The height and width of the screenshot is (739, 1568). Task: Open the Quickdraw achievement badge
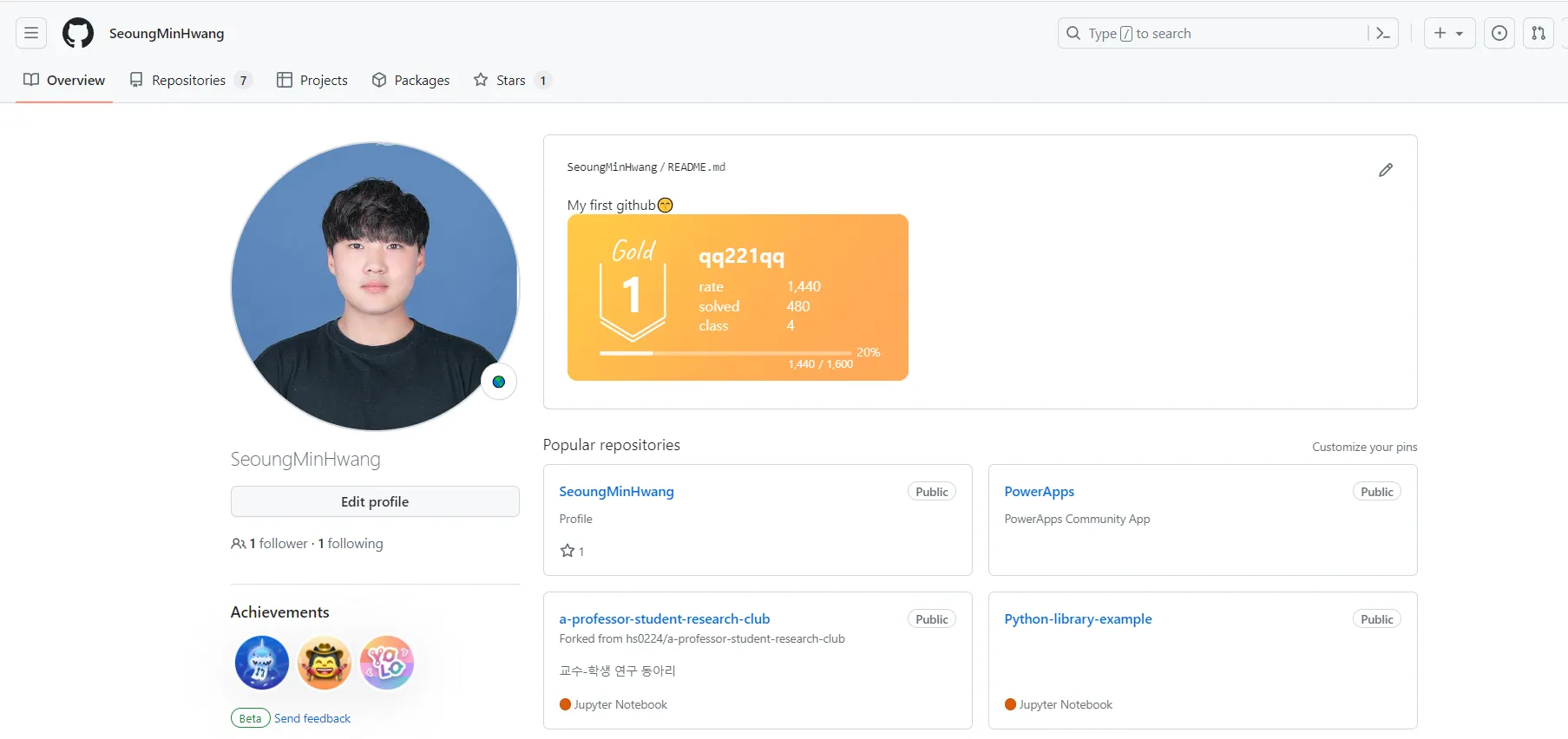pyautogui.click(x=325, y=663)
